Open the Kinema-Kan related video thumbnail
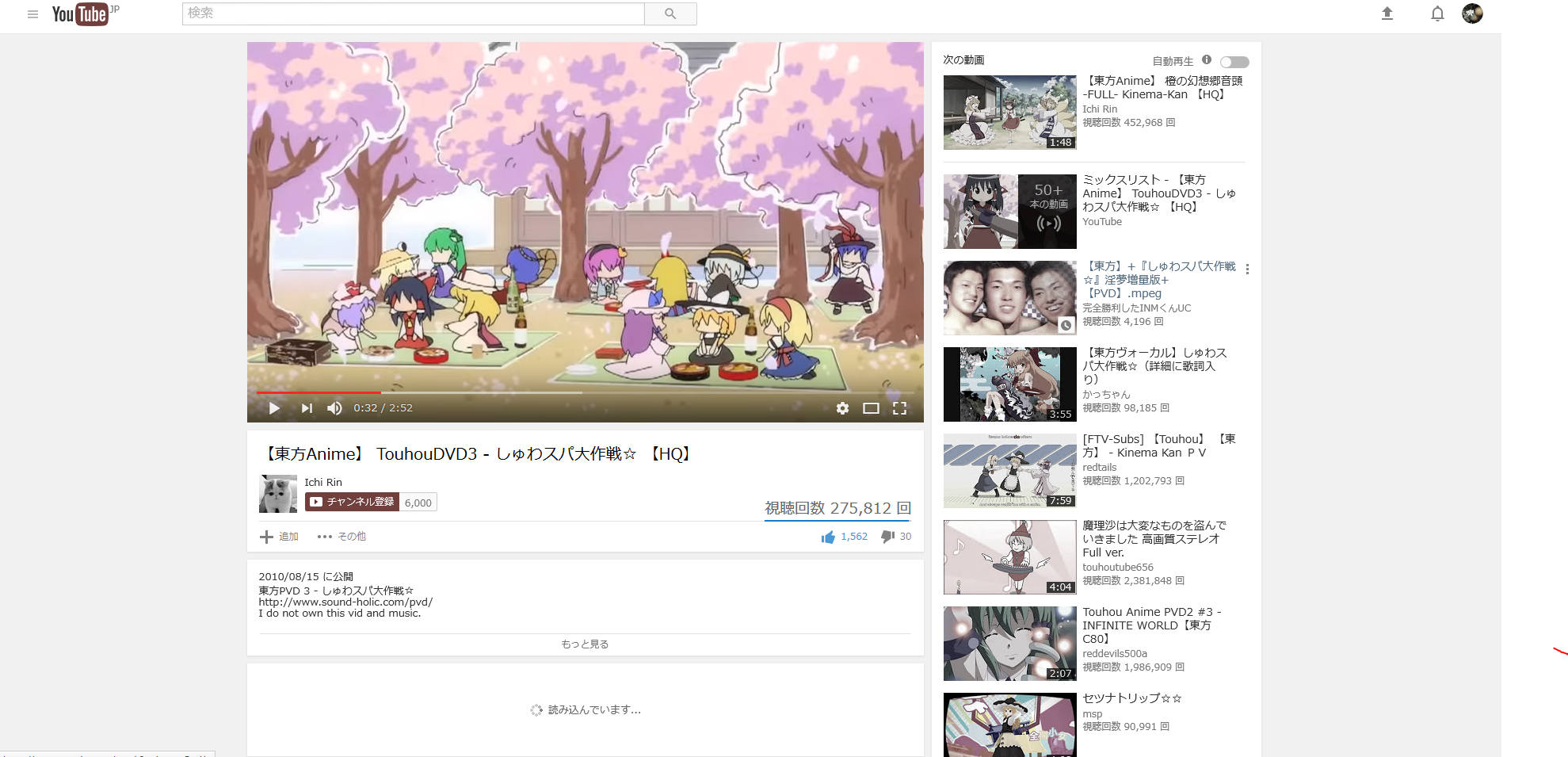Viewport: 1568px width, 757px height. pos(1009,112)
